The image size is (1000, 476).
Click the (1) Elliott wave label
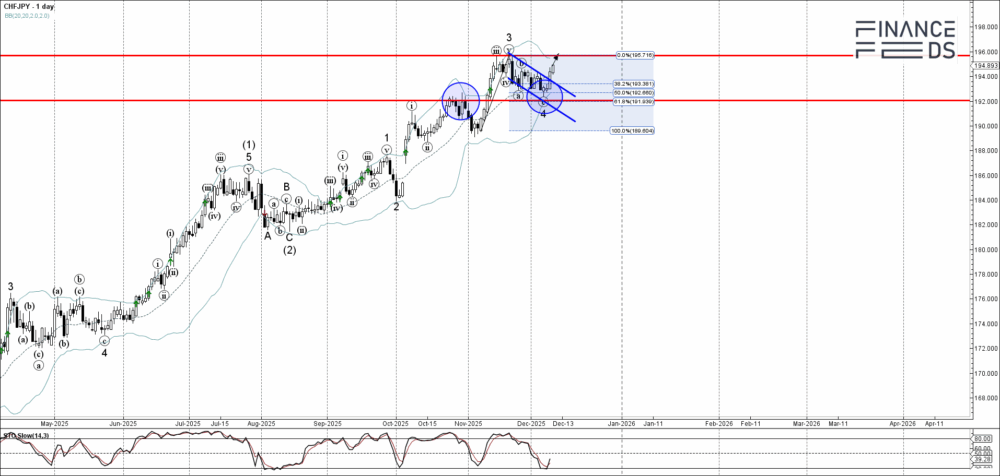click(249, 145)
